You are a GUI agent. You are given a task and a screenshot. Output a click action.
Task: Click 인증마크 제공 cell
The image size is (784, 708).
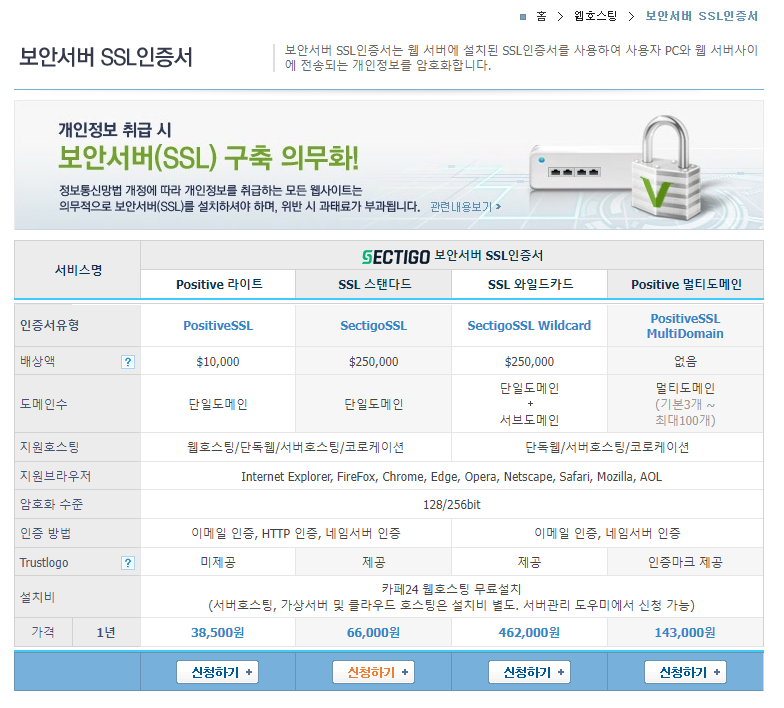coord(685,562)
